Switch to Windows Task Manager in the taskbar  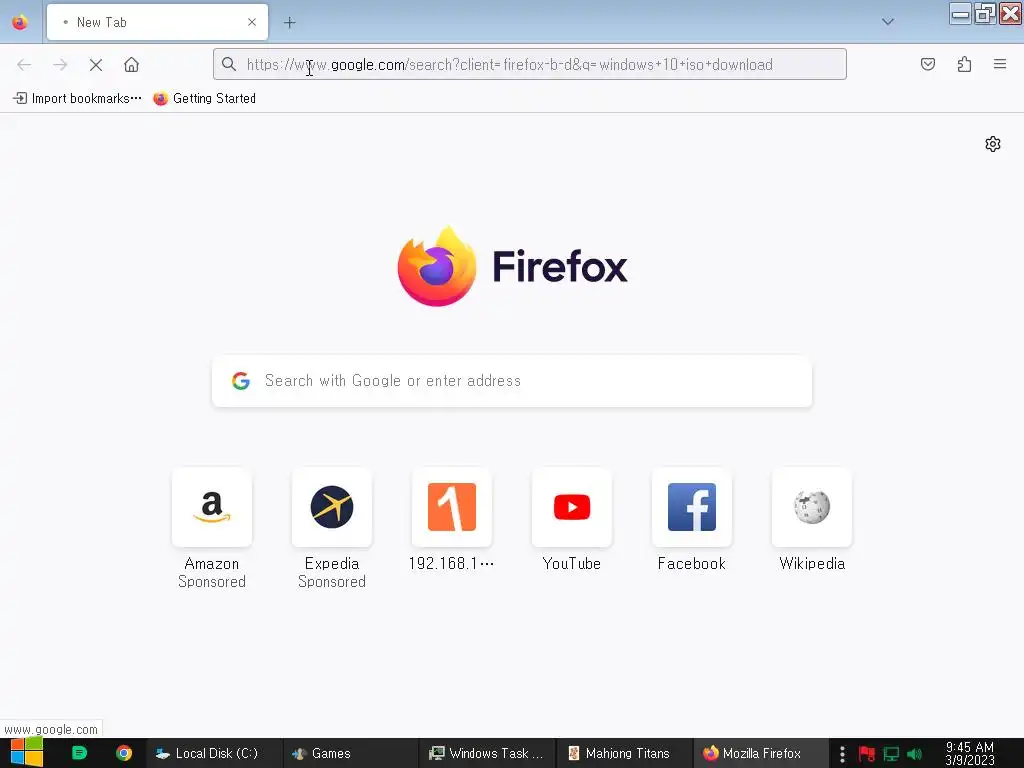click(x=487, y=753)
